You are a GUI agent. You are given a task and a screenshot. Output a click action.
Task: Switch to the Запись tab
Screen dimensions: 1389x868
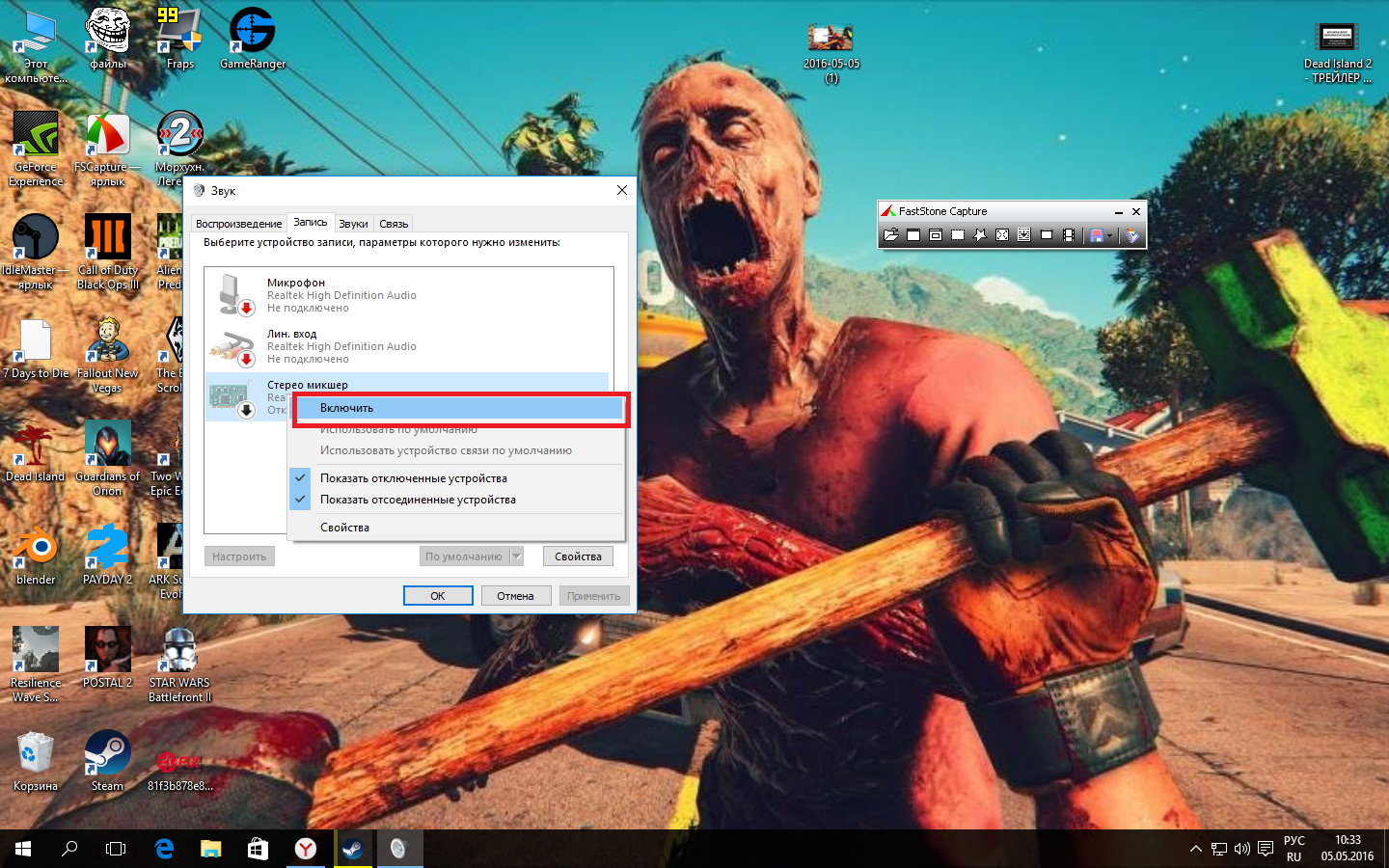311,222
